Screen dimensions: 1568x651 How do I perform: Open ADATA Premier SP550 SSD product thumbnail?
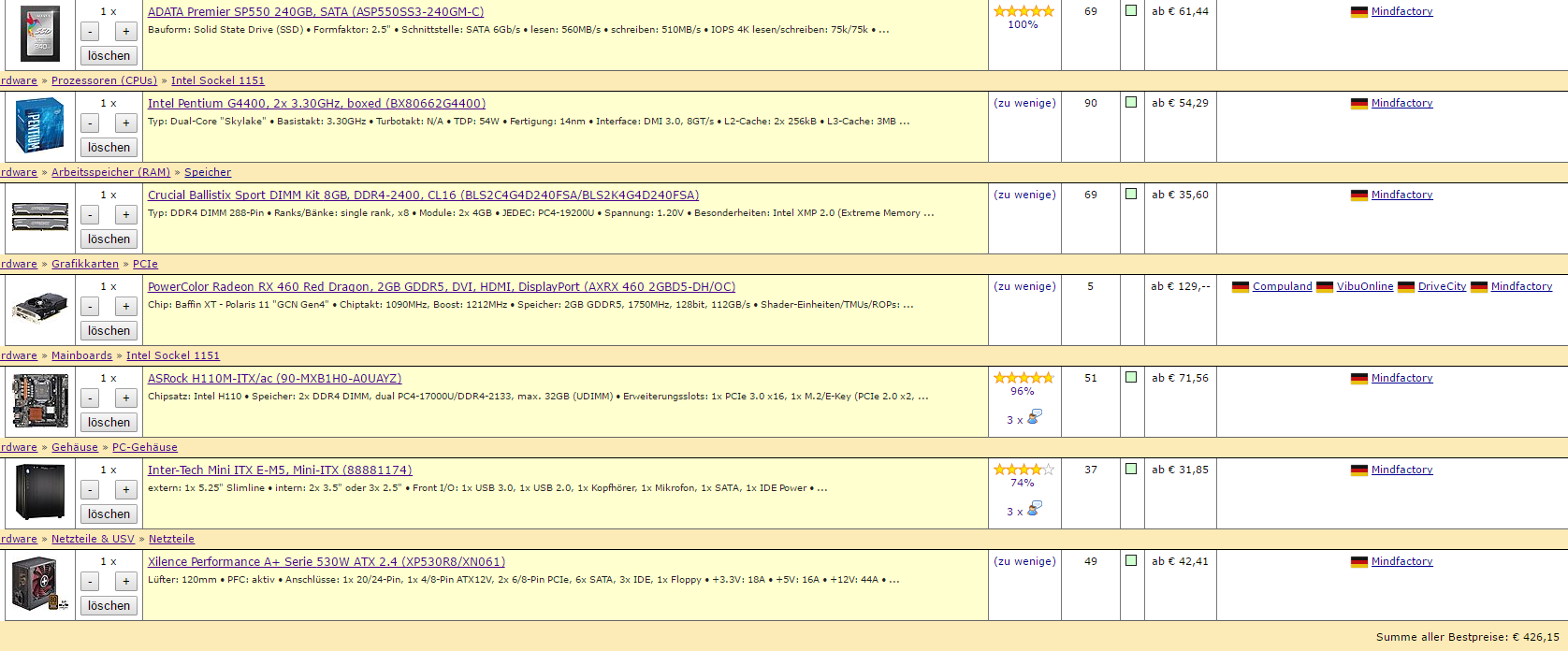tap(40, 34)
